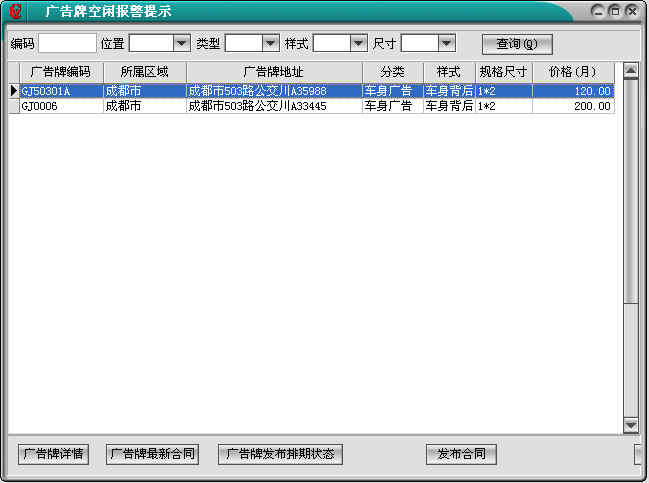Click the vertical scrollbar thumb
The width and height of the screenshot is (649, 483).
(x=630, y=191)
